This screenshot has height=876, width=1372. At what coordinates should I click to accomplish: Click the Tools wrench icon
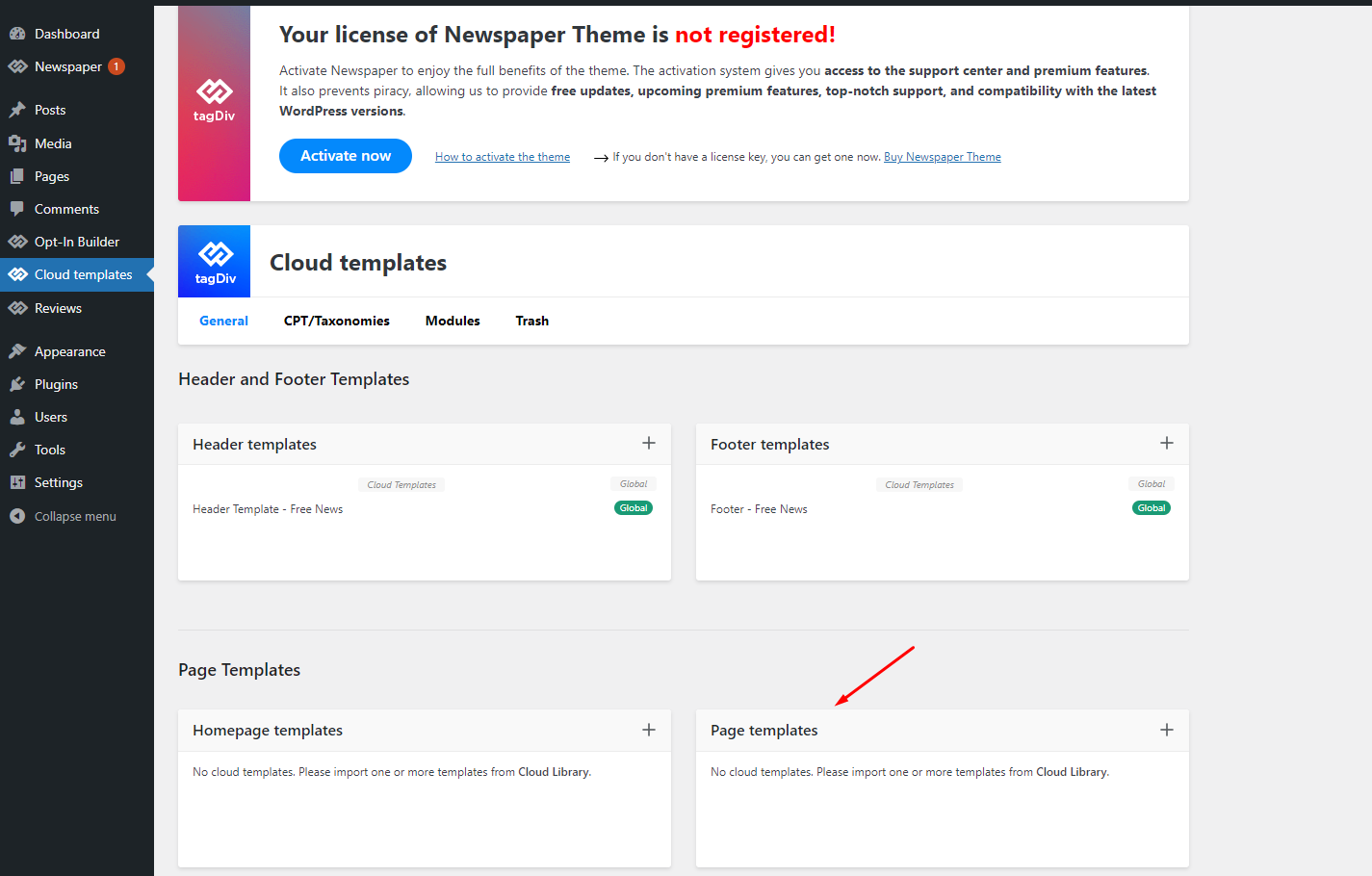pyautogui.click(x=17, y=450)
